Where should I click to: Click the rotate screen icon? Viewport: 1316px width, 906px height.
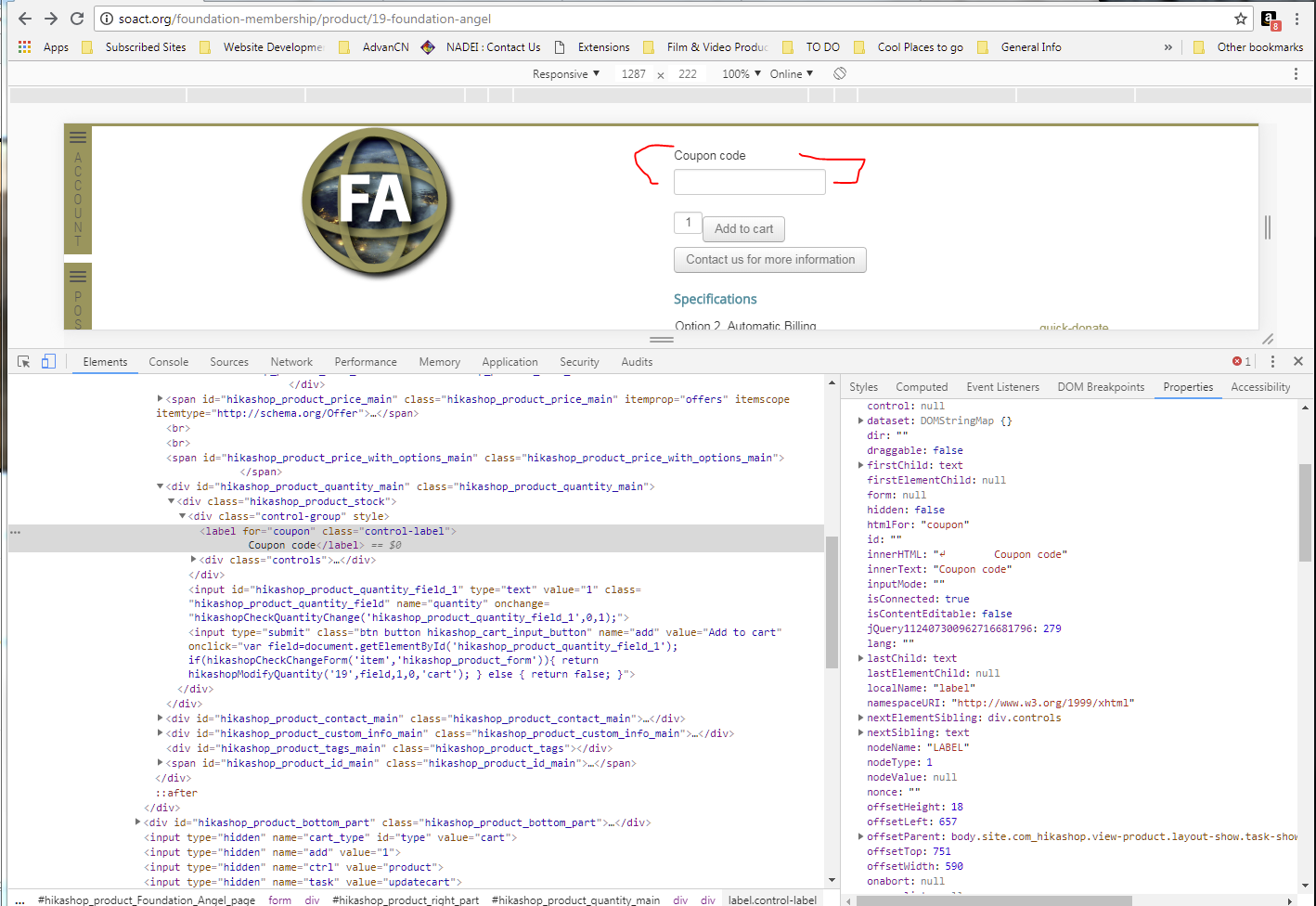click(840, 73)
